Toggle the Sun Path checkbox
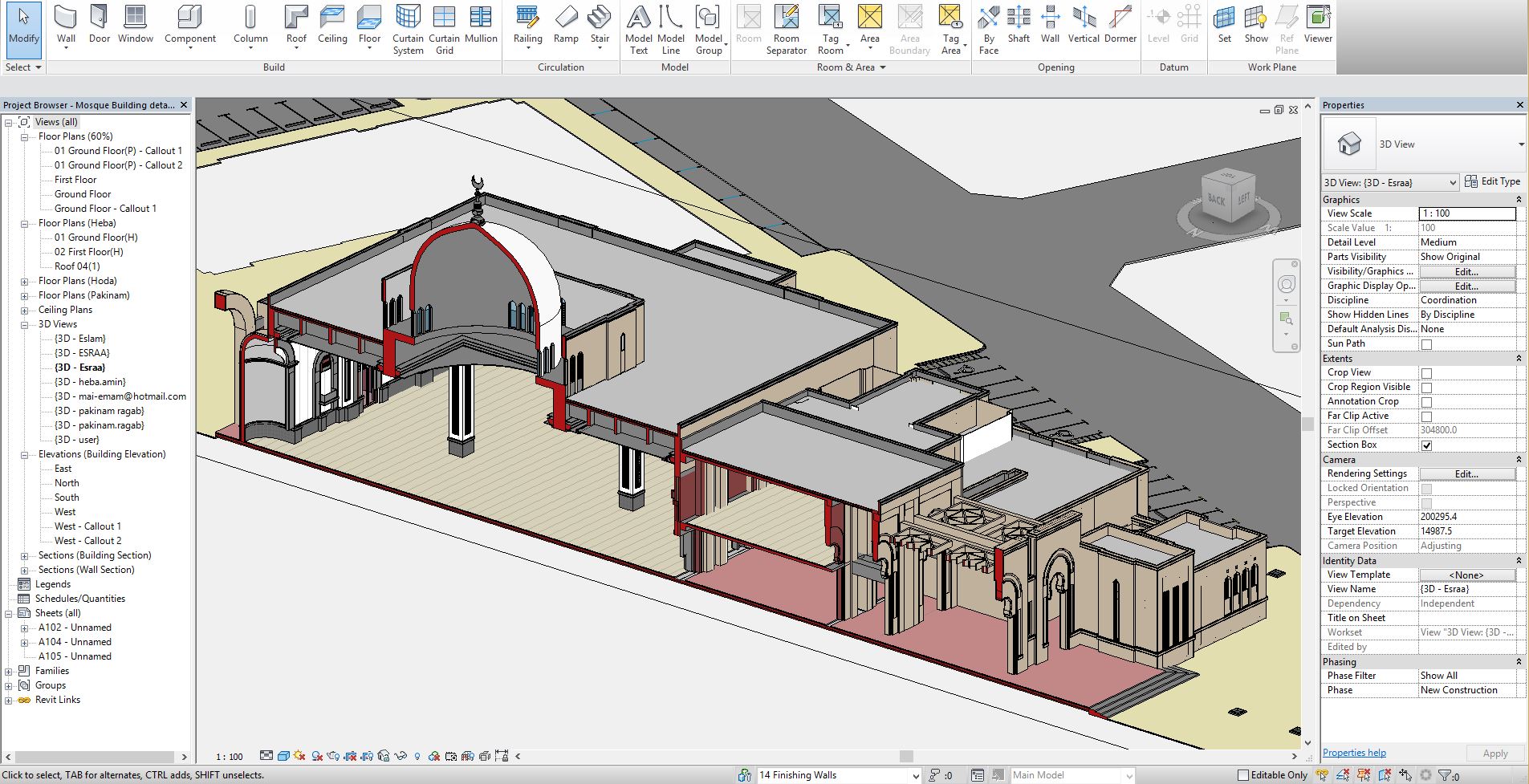 tap(1426, 344)
